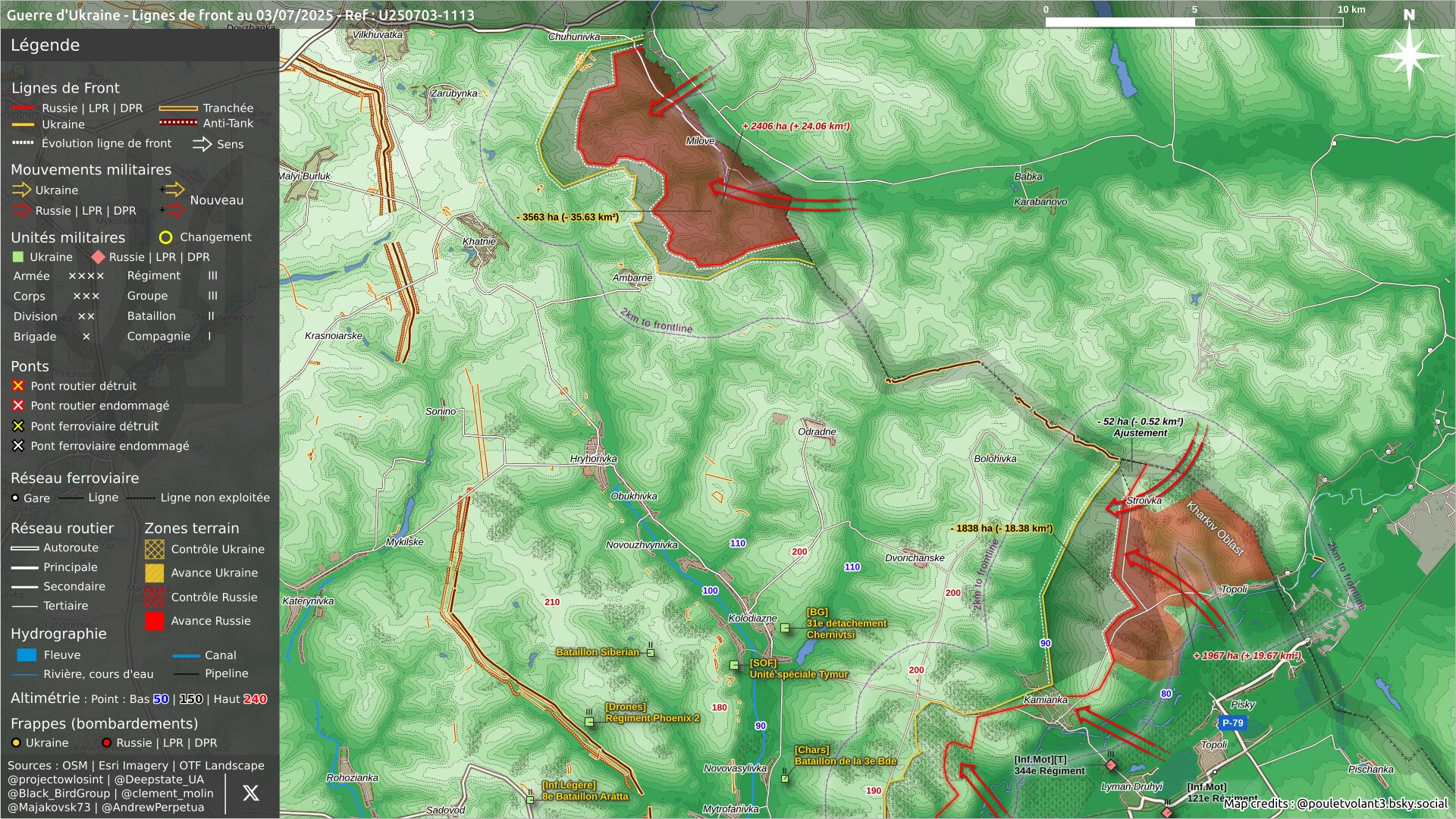Click the - 1838 ha loss label

tap(1001, 529)
